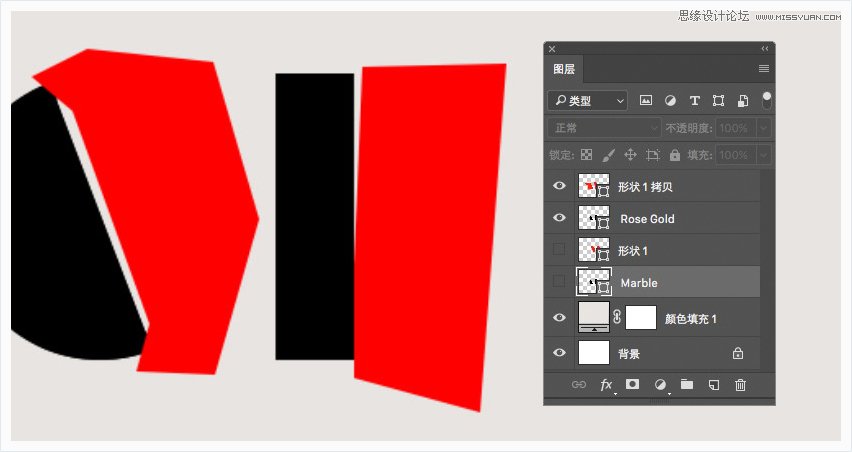Delete layer using the trash icon
The image size is (852, 452).
(x=740, y=384)
